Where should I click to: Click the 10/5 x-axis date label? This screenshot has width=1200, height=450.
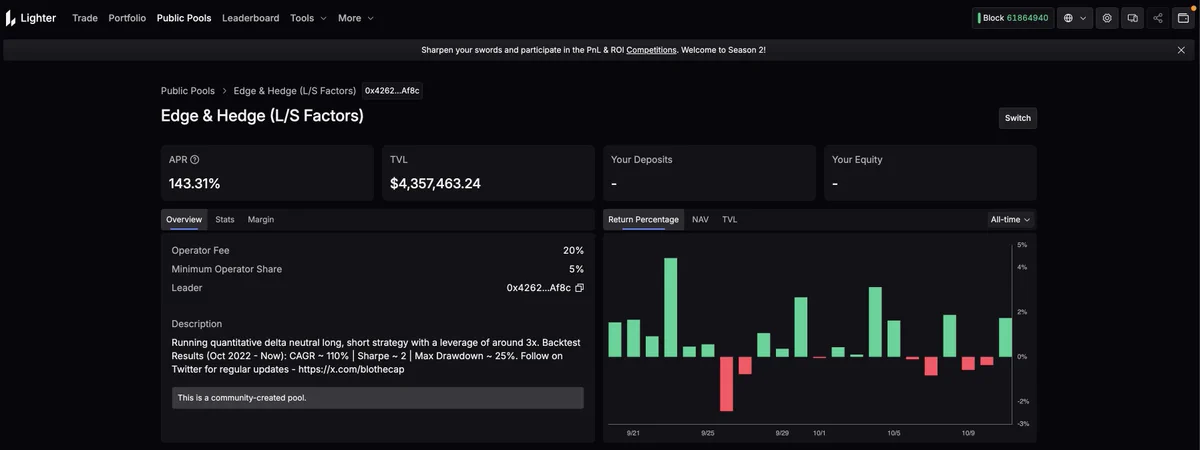[894, 433]
